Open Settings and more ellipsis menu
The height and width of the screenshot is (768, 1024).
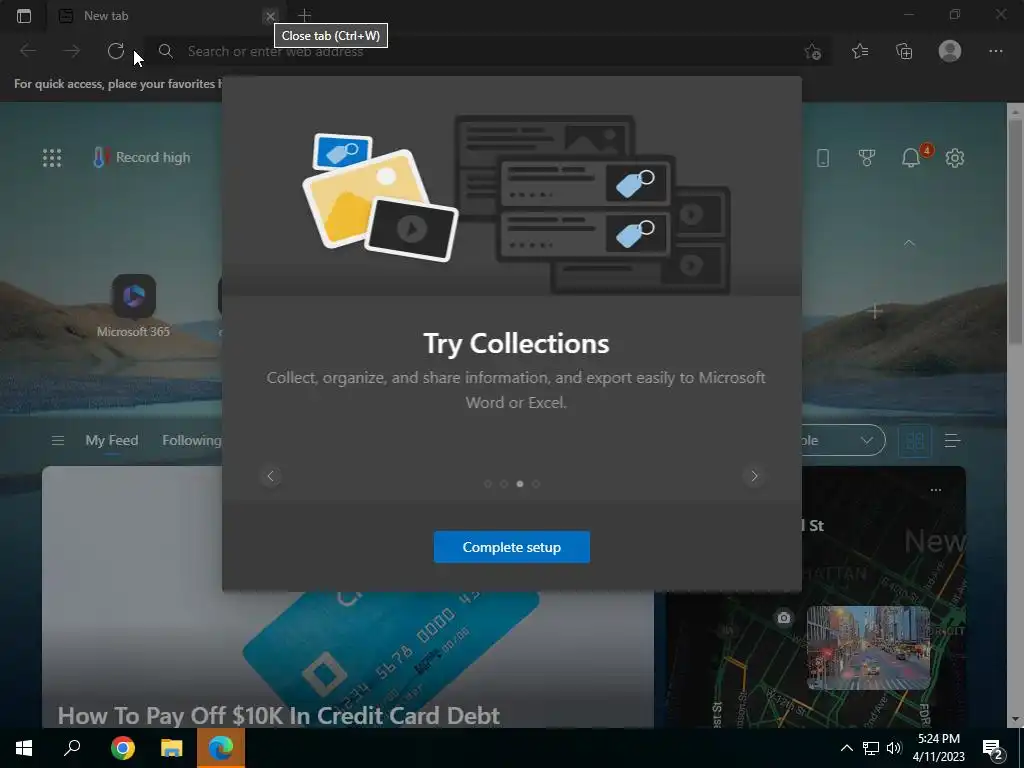995,51
